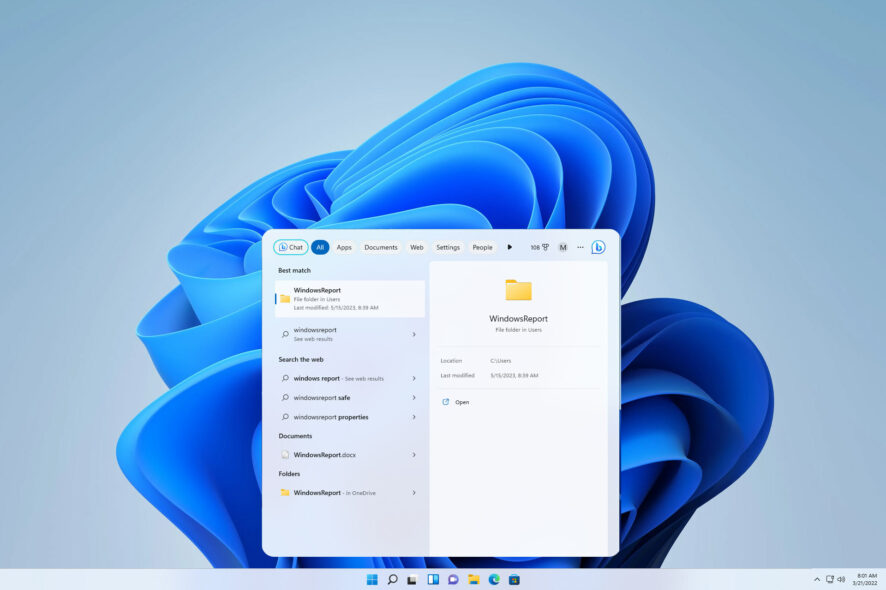This screenshot has width=886, height=590.
Task: Expand the windowsreport safe chevron
Action: [x=414, y=397]
